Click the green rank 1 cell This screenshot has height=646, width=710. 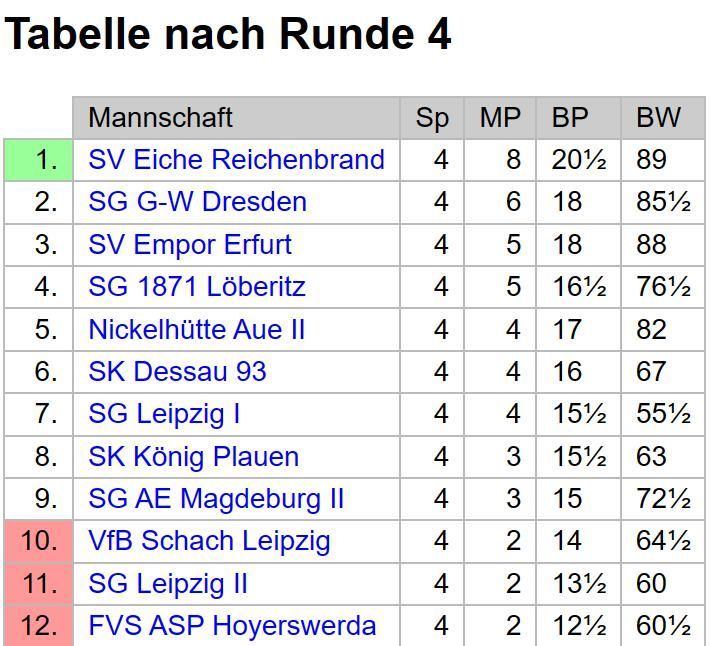point(39,160)
